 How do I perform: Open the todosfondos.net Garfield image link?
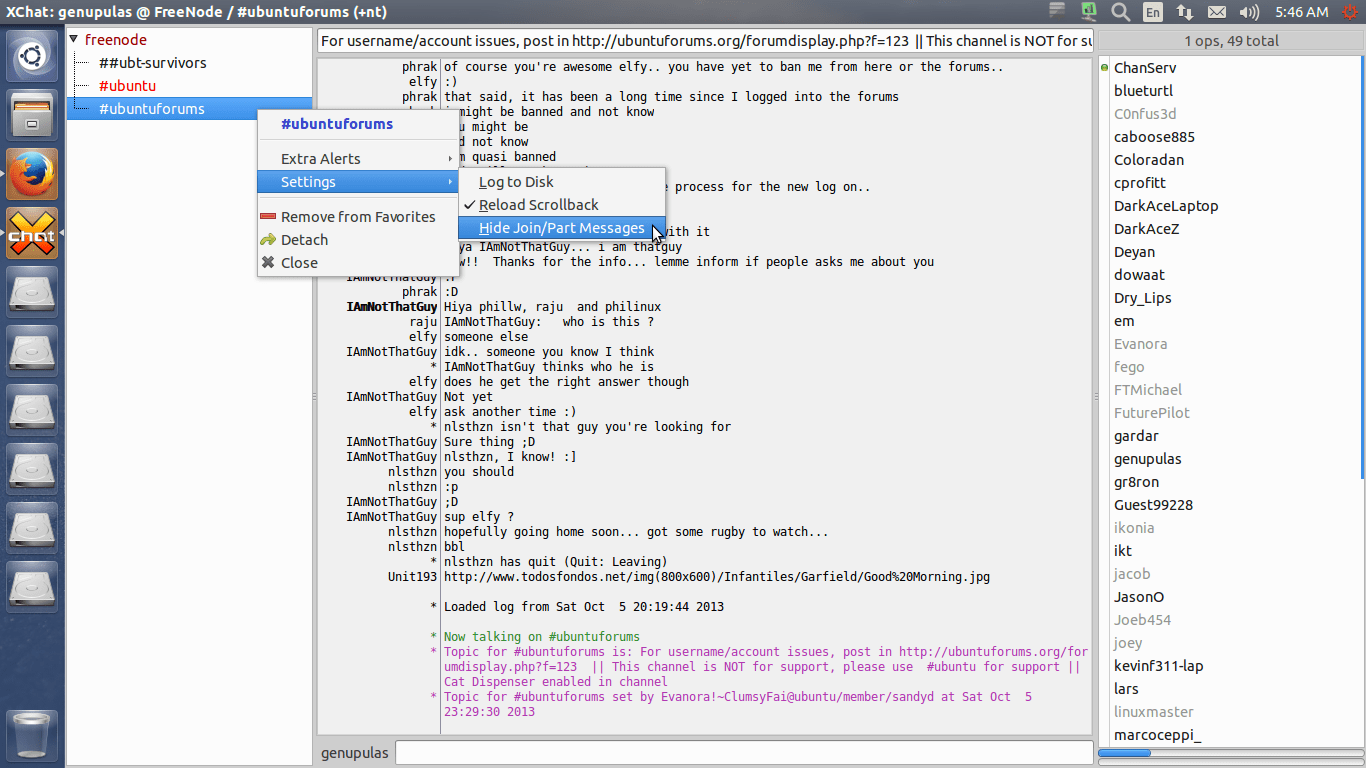[717, 577]
